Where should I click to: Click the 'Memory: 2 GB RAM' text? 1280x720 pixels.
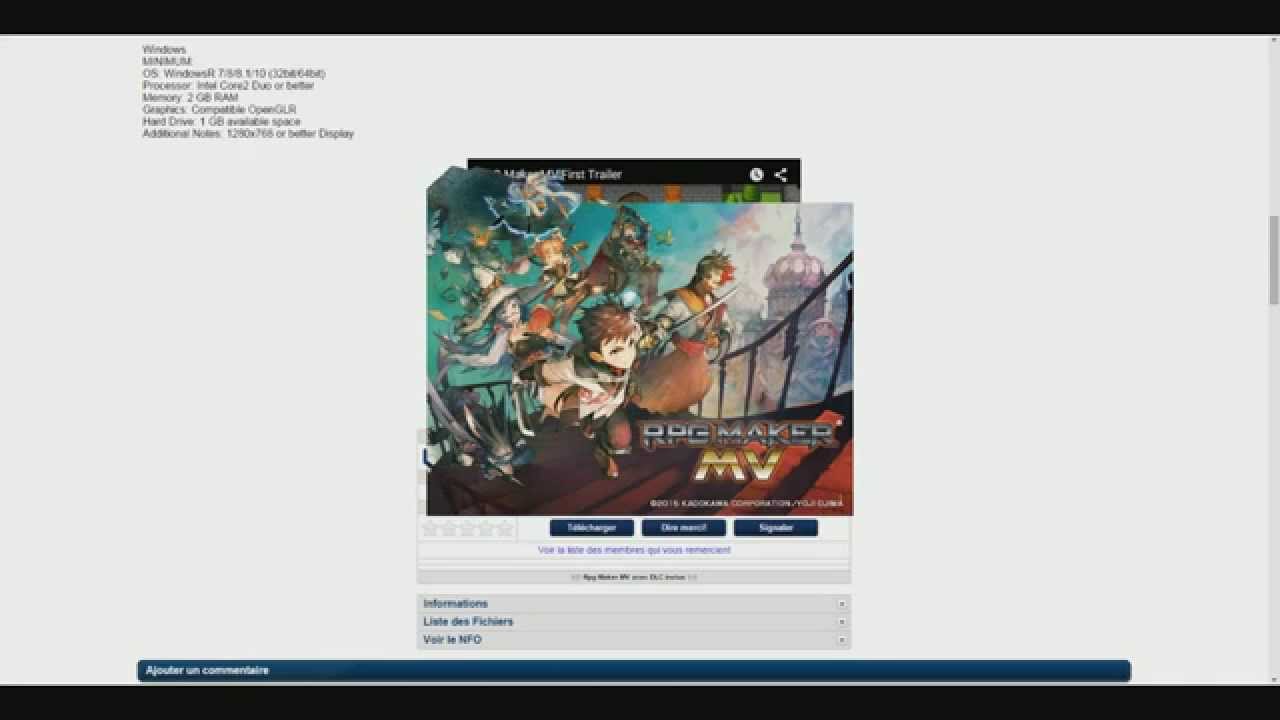click(190, 98)
